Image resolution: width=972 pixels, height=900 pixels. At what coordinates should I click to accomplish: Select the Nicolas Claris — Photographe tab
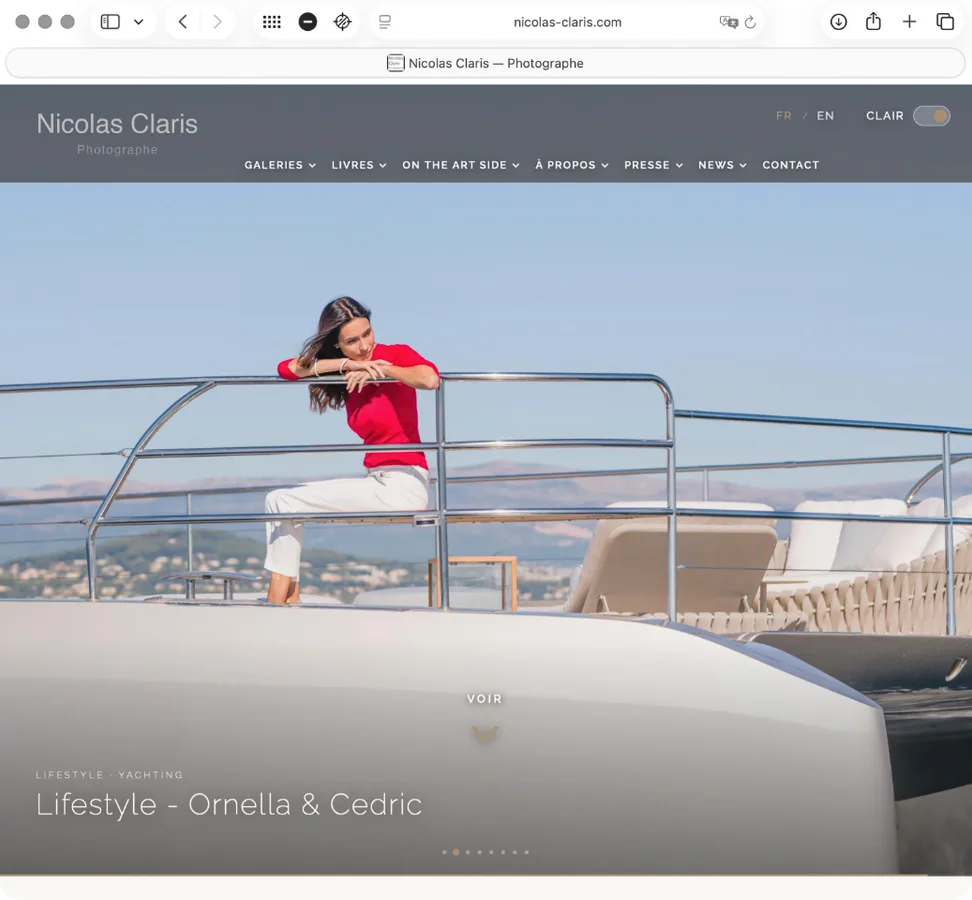485,63
